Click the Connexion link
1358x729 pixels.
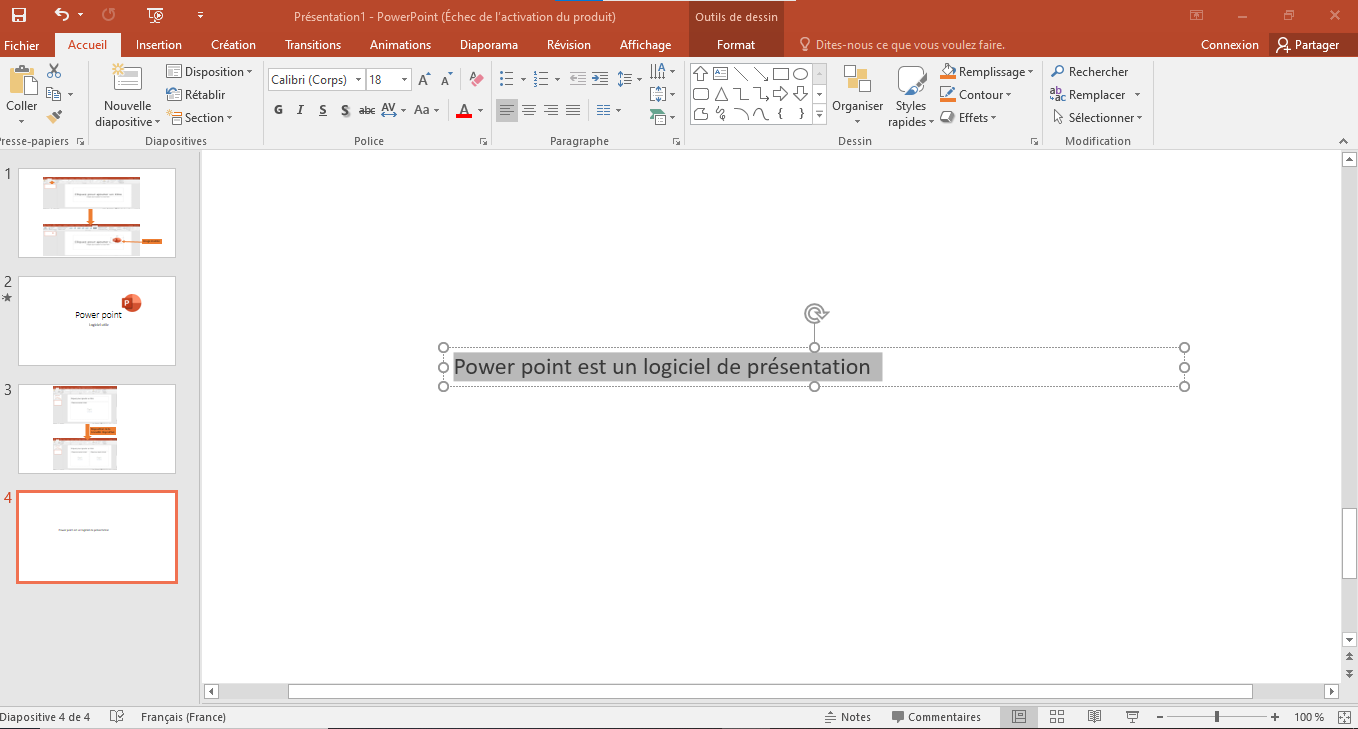point(1230,45)
